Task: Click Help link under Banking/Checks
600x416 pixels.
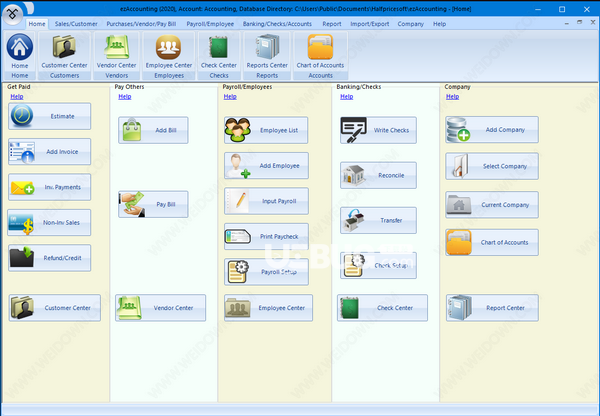Action: click(347, 96)
